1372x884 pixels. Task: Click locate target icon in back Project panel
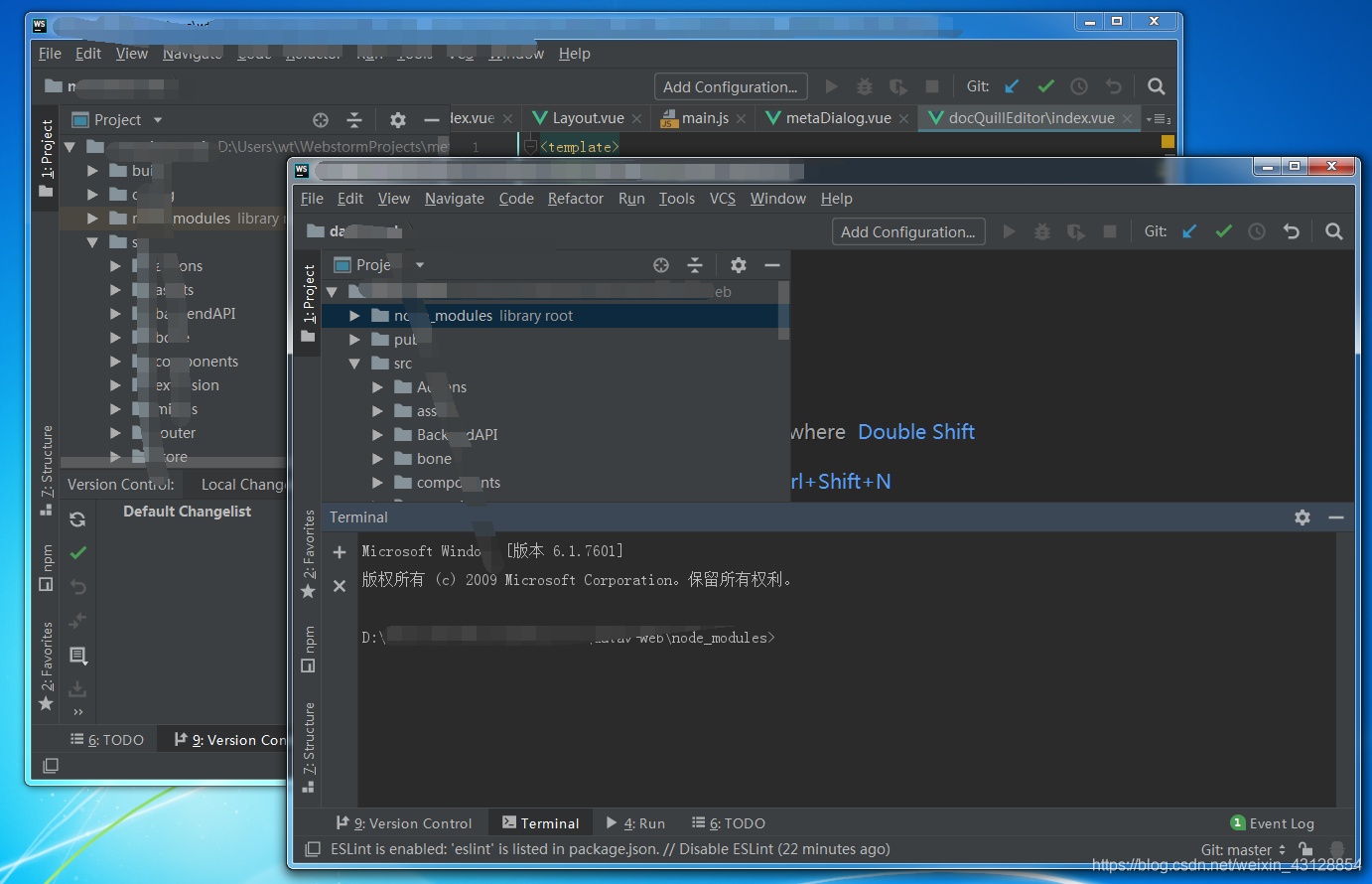click(x=321, y=120)
